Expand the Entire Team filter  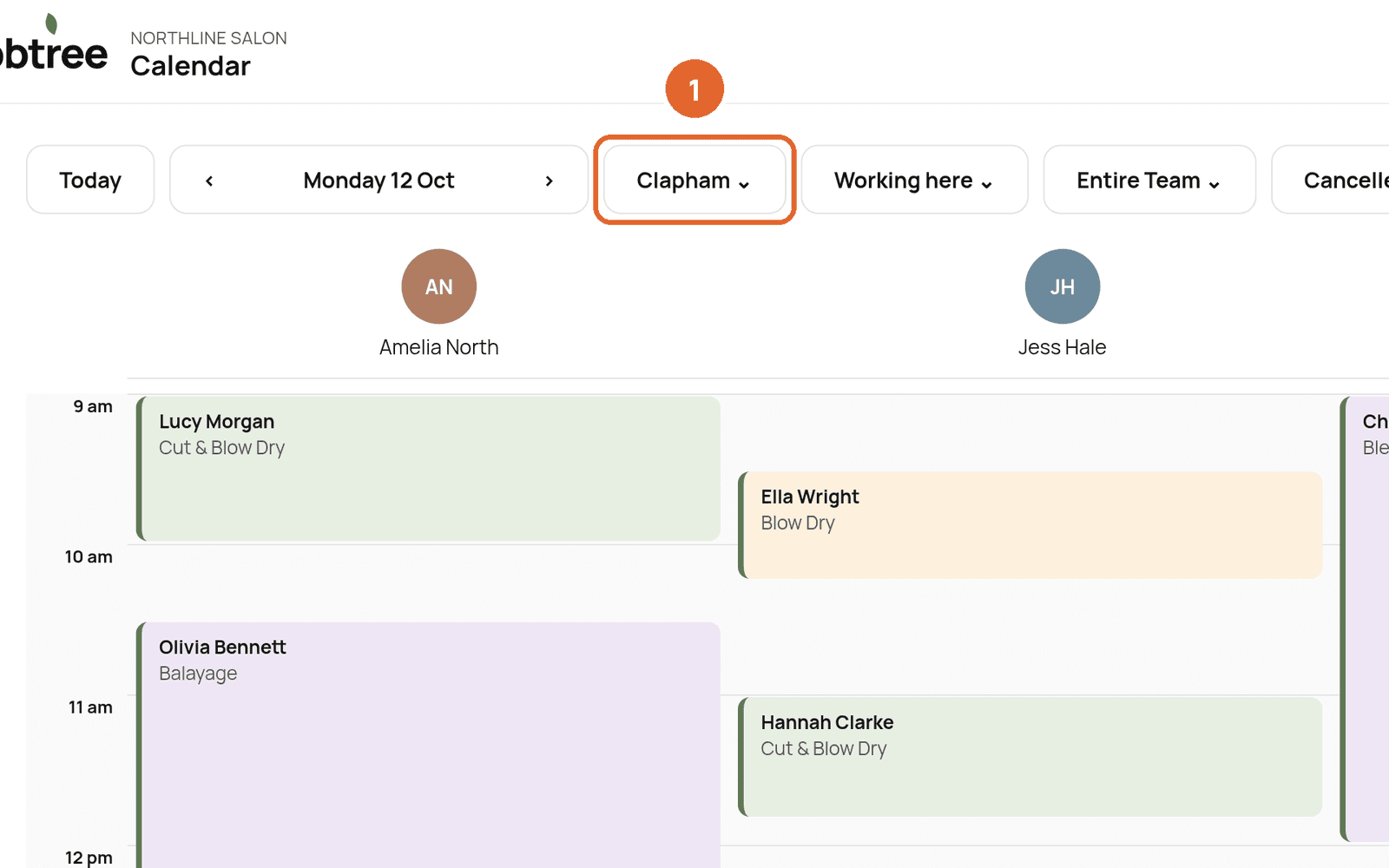[x=1149, y=180]
